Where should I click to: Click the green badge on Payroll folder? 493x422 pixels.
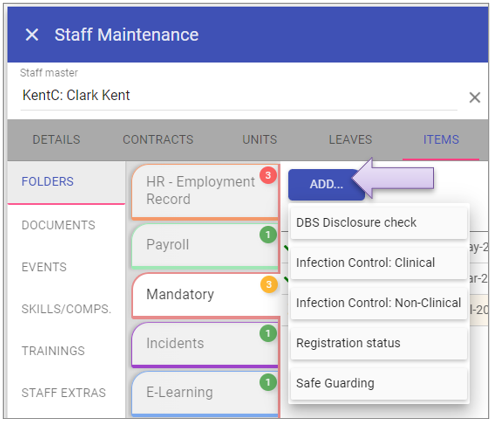[x=268, y=235]
